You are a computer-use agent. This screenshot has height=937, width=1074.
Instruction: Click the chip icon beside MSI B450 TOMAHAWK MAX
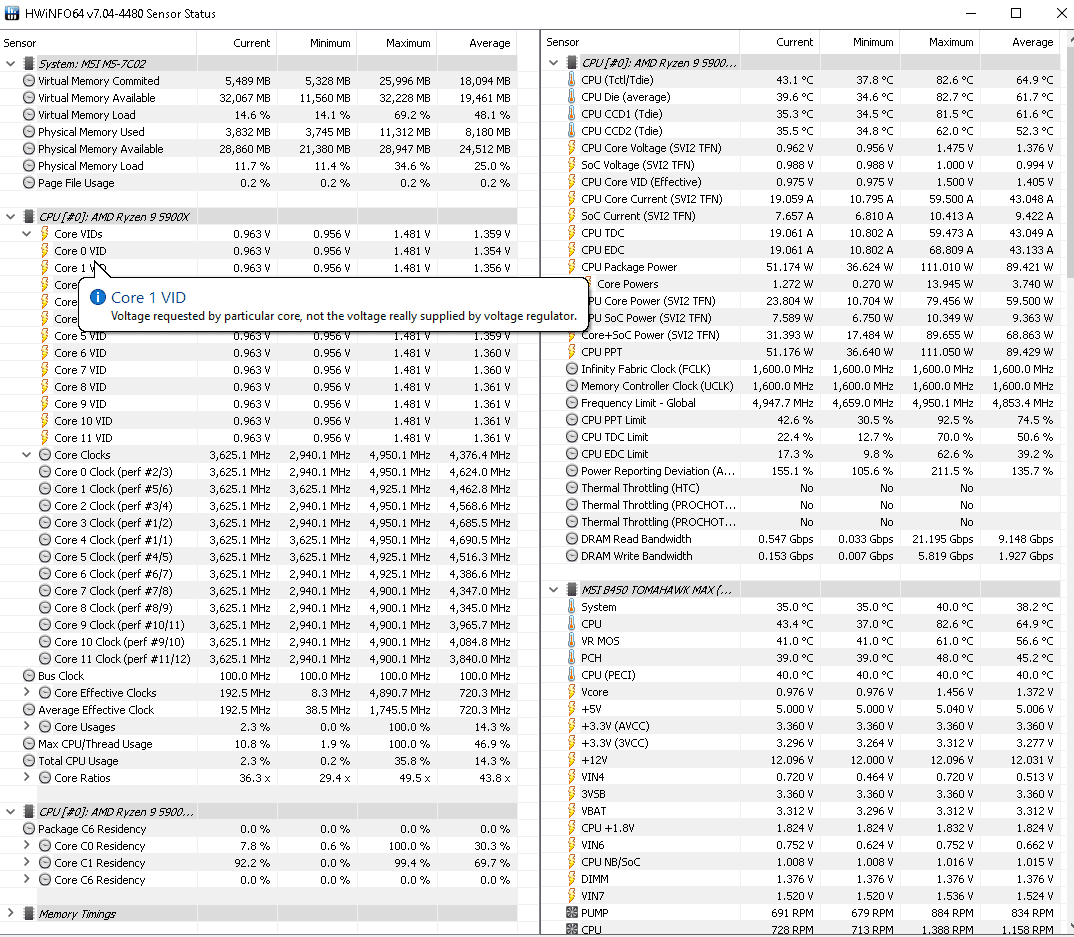[572, 590]
